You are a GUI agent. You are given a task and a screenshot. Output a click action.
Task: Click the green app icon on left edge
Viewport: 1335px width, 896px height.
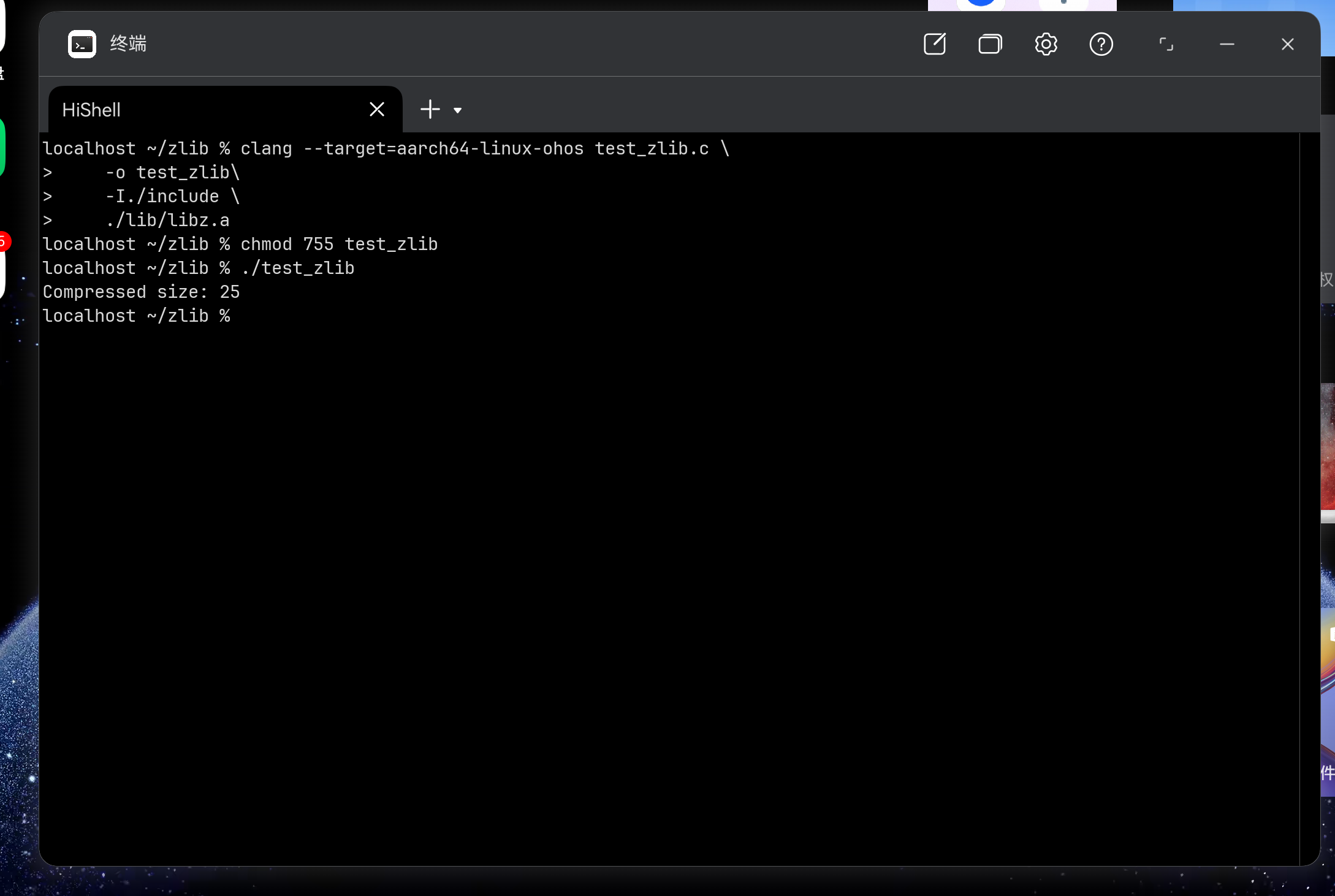click(x=2, y=147)
